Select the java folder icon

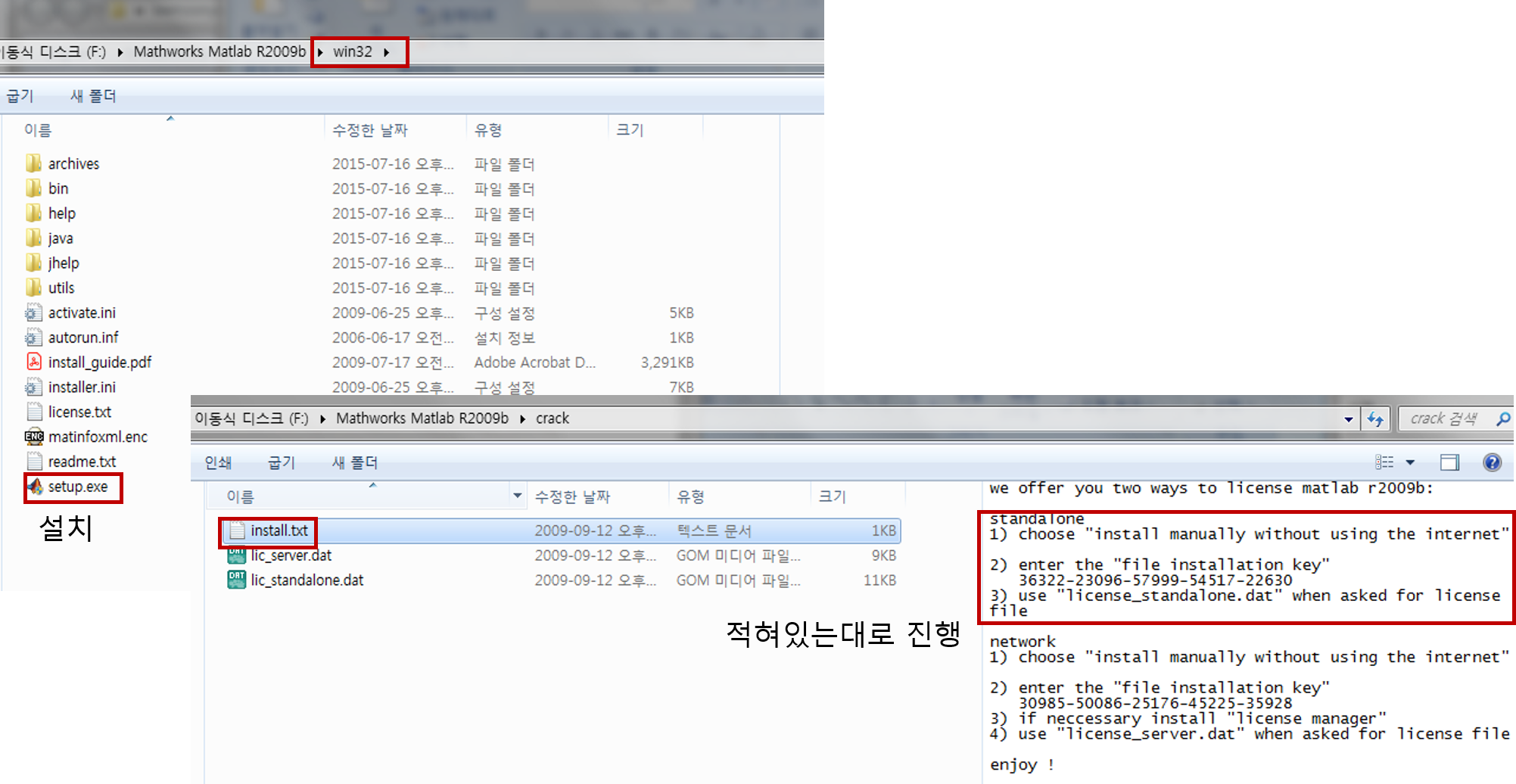(x=33, y=238)
